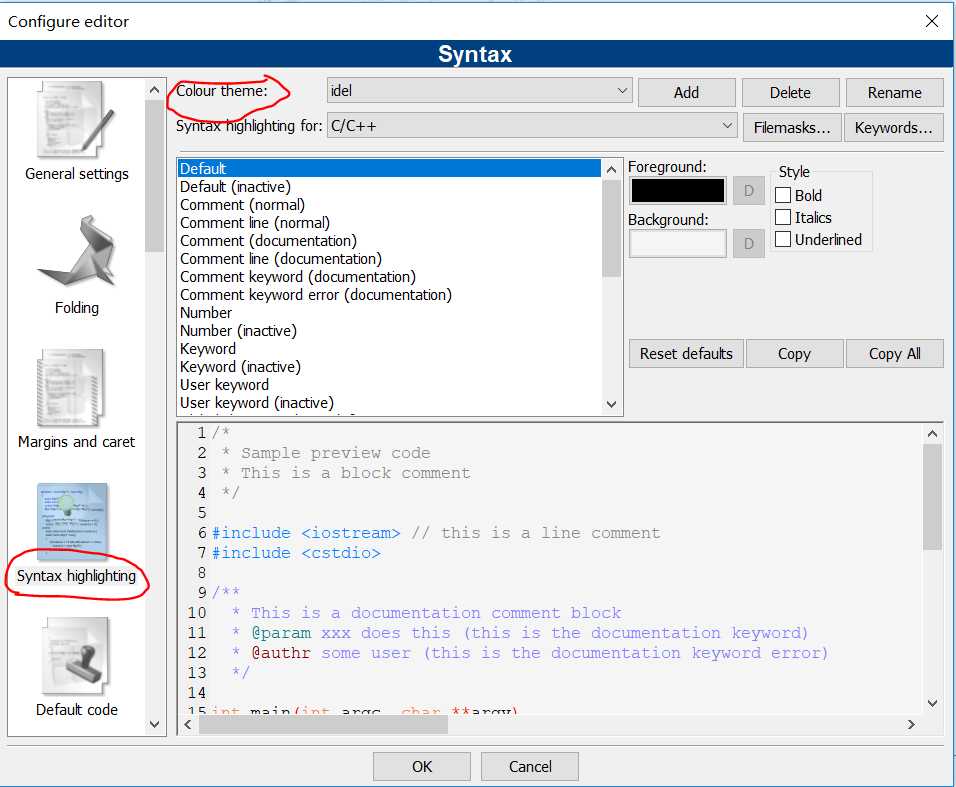Screen dimensions: 956x787
Task: Open the Colour theme dropdown
Action: pos(479,91)
